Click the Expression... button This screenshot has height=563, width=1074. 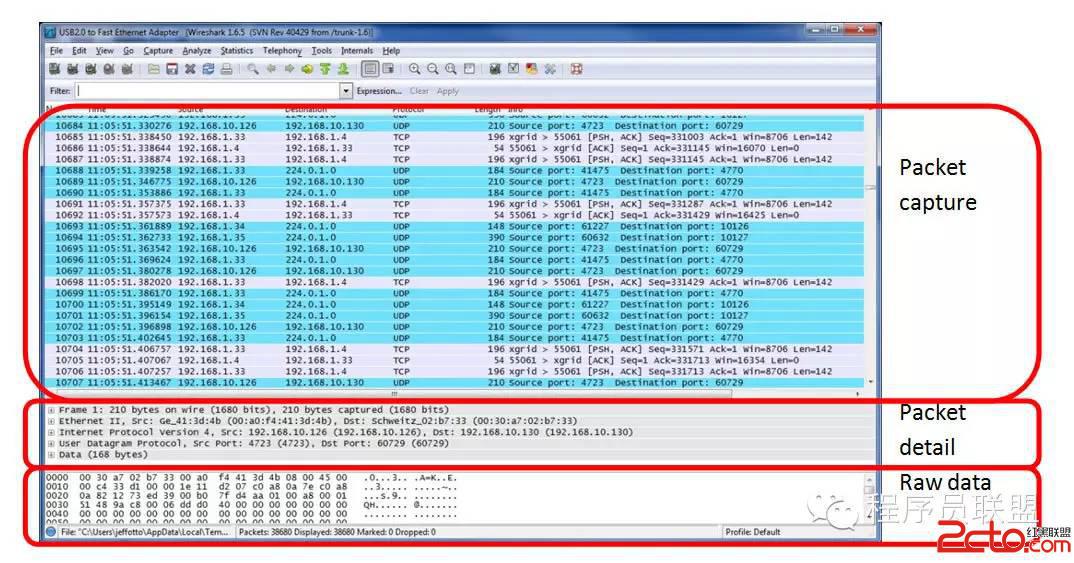(379, 91)
